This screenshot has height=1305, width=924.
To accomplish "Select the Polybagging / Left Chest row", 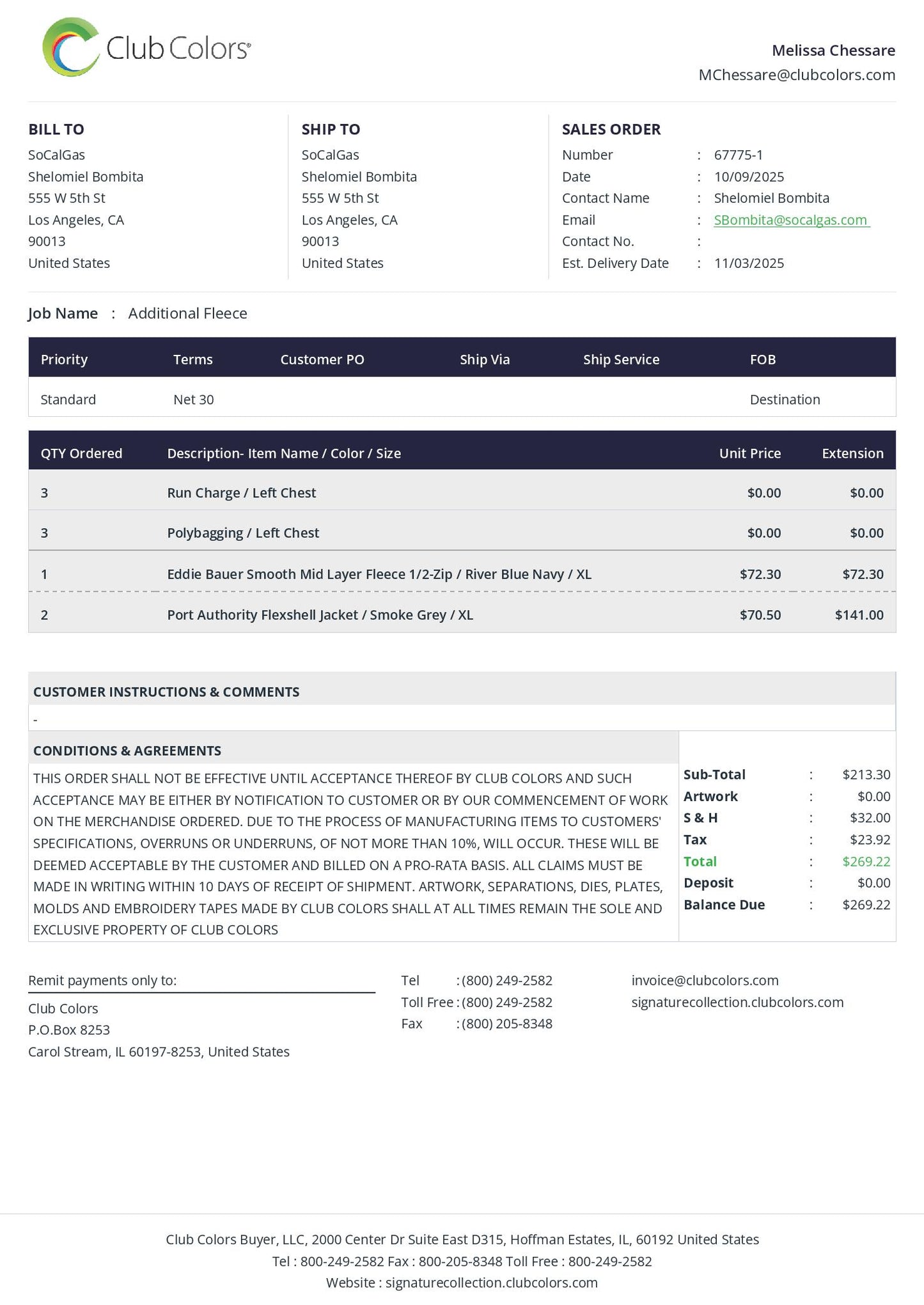I will point(243,533).
